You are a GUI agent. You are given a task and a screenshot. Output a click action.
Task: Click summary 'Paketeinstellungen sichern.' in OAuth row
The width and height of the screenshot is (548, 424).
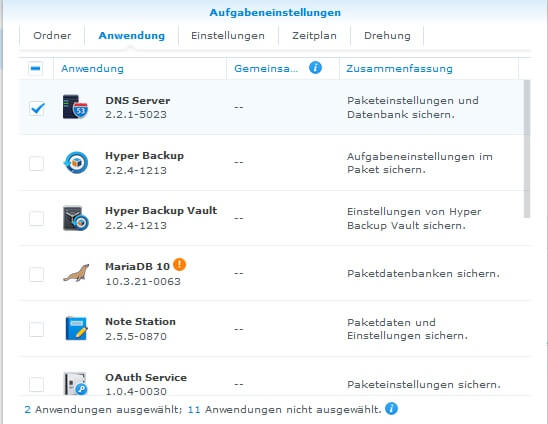(x=424, y=385)
